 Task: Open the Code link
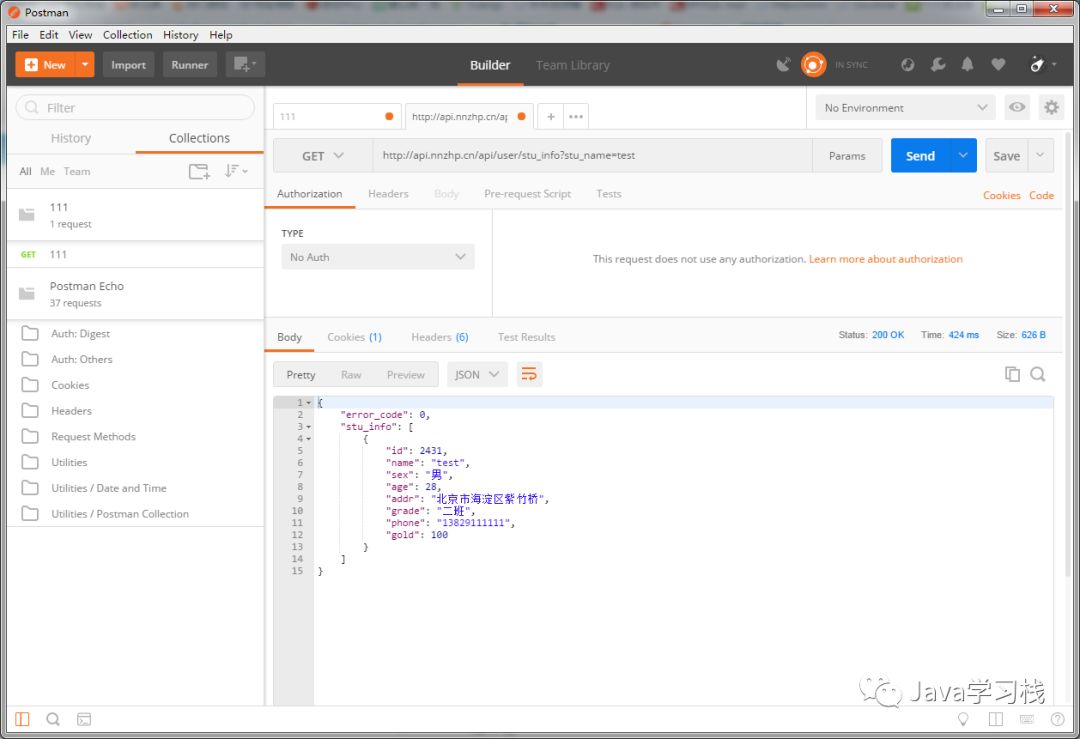click(x=1041, y=196)
